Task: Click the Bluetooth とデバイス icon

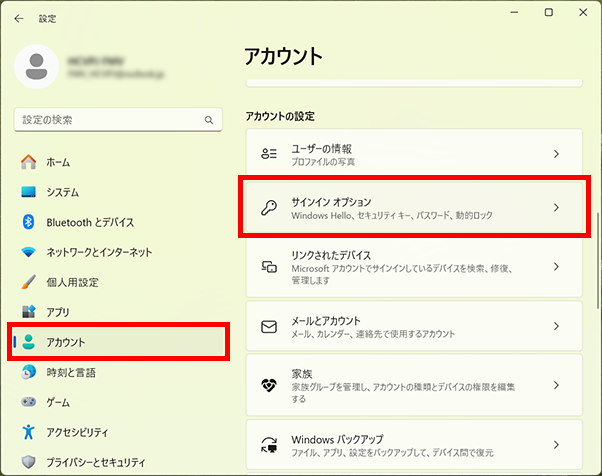Action: coord(29,222)
